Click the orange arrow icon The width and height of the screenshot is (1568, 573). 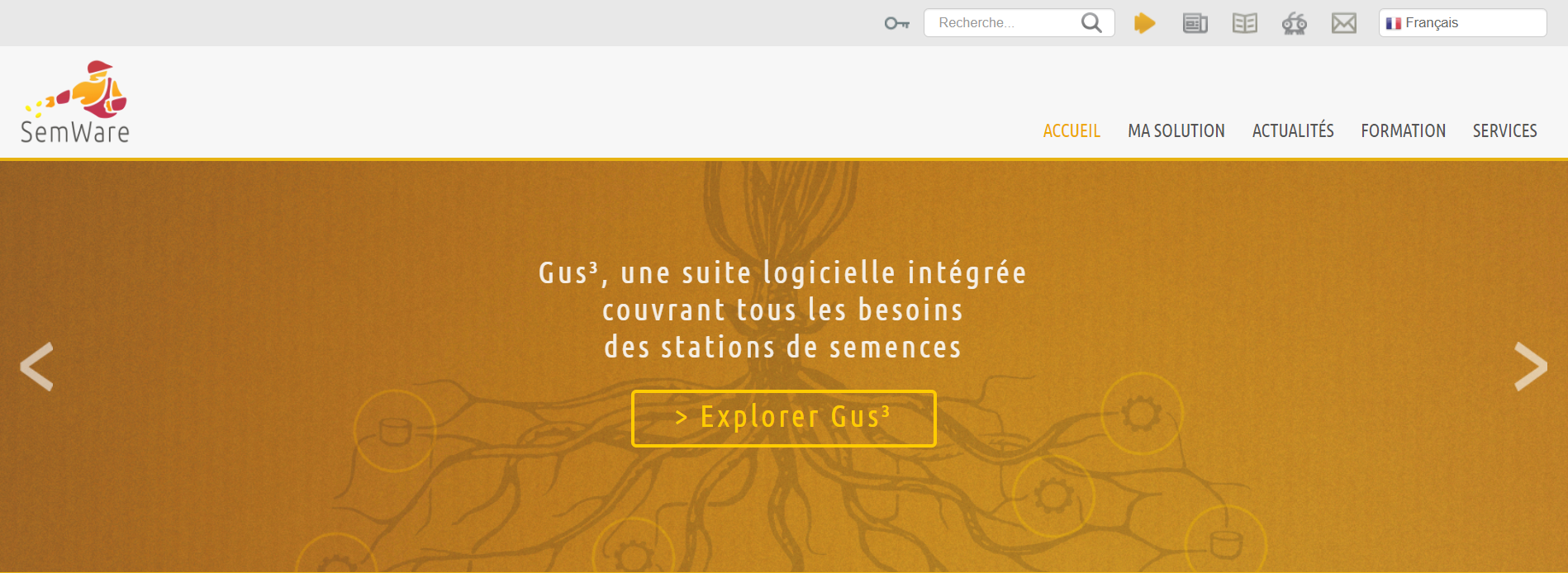[x=1144, y=23]
